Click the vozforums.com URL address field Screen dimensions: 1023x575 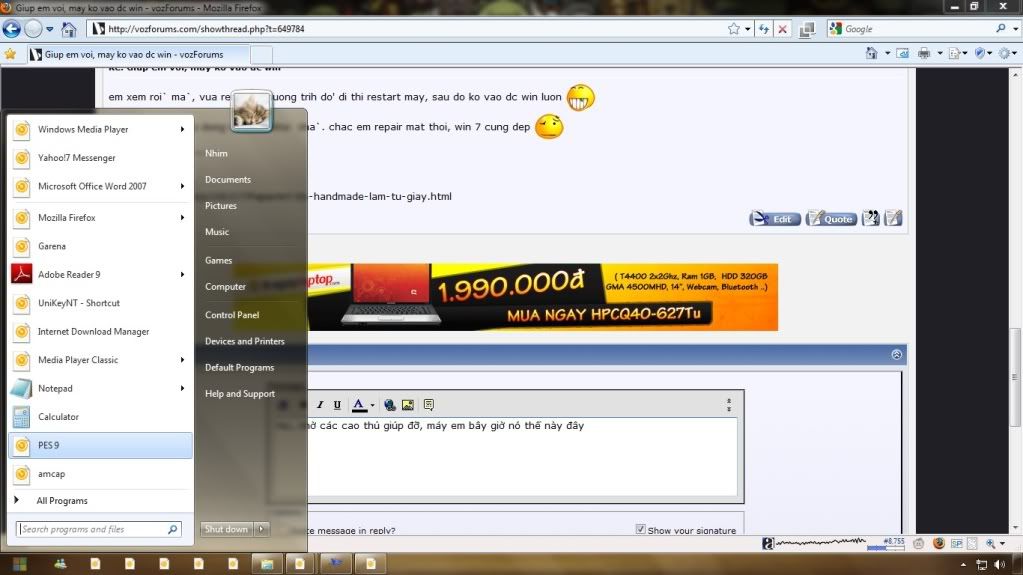point(408,29)
